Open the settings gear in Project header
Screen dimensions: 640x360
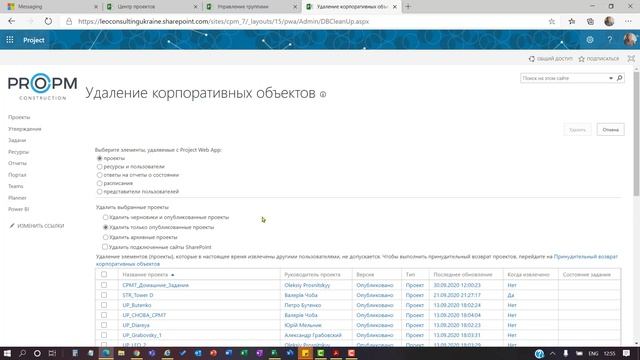pyautogui.click(x=589, y=40)
